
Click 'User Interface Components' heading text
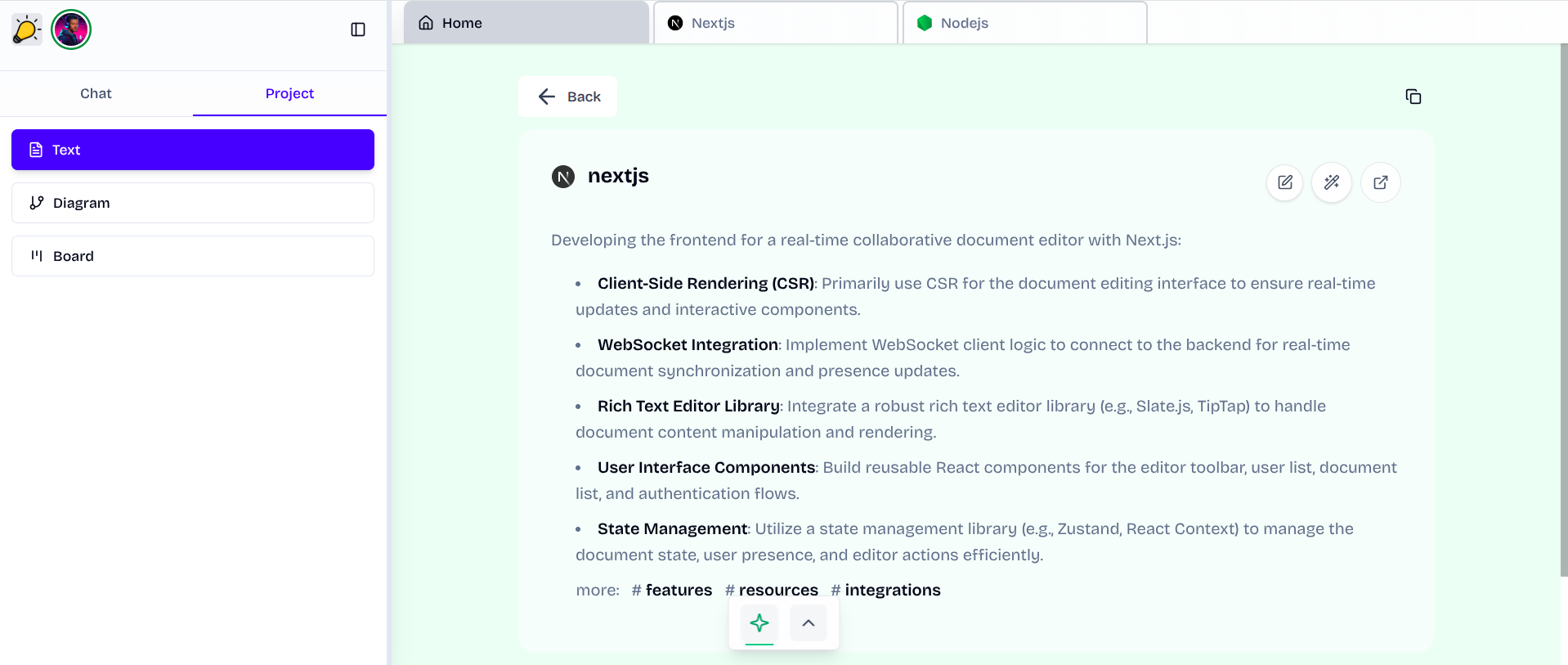pos(706,467)
